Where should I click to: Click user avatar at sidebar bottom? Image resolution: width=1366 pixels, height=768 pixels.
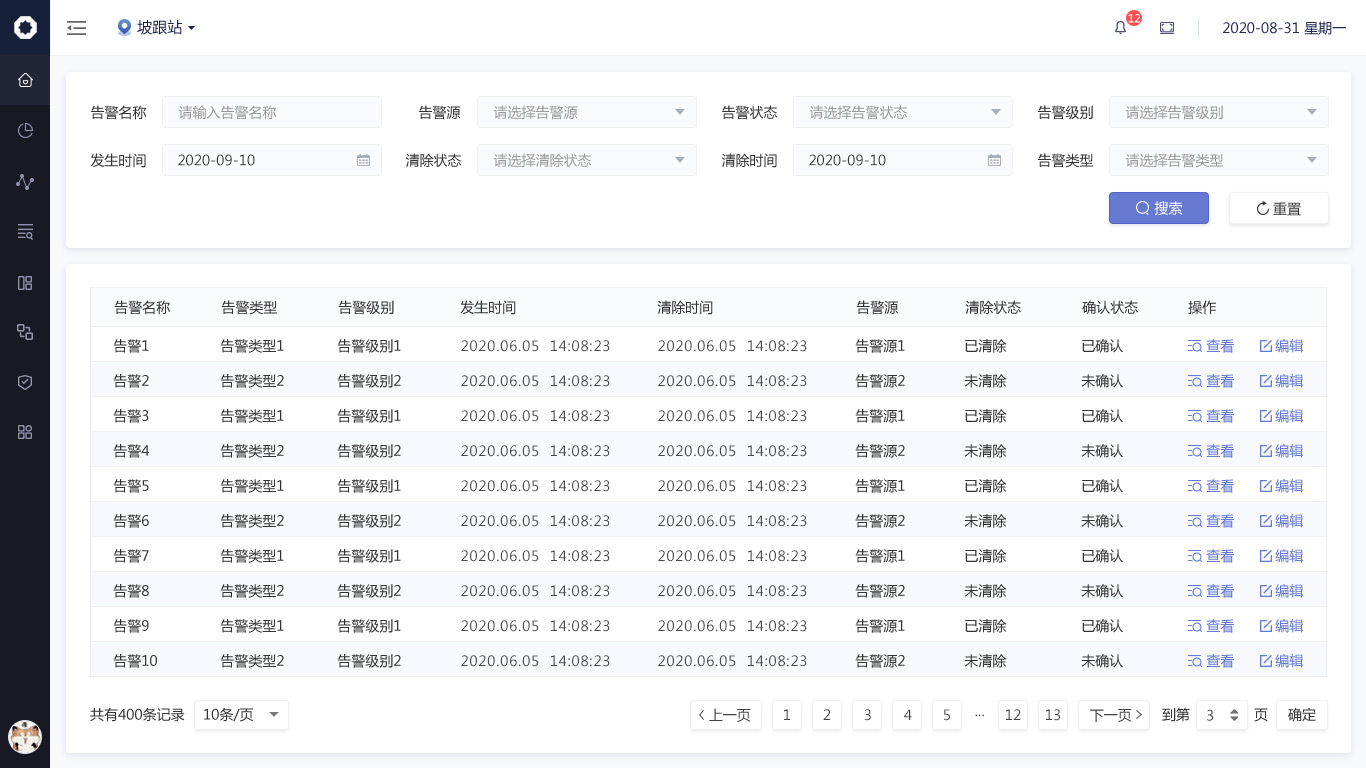click(x=25, y=737)
